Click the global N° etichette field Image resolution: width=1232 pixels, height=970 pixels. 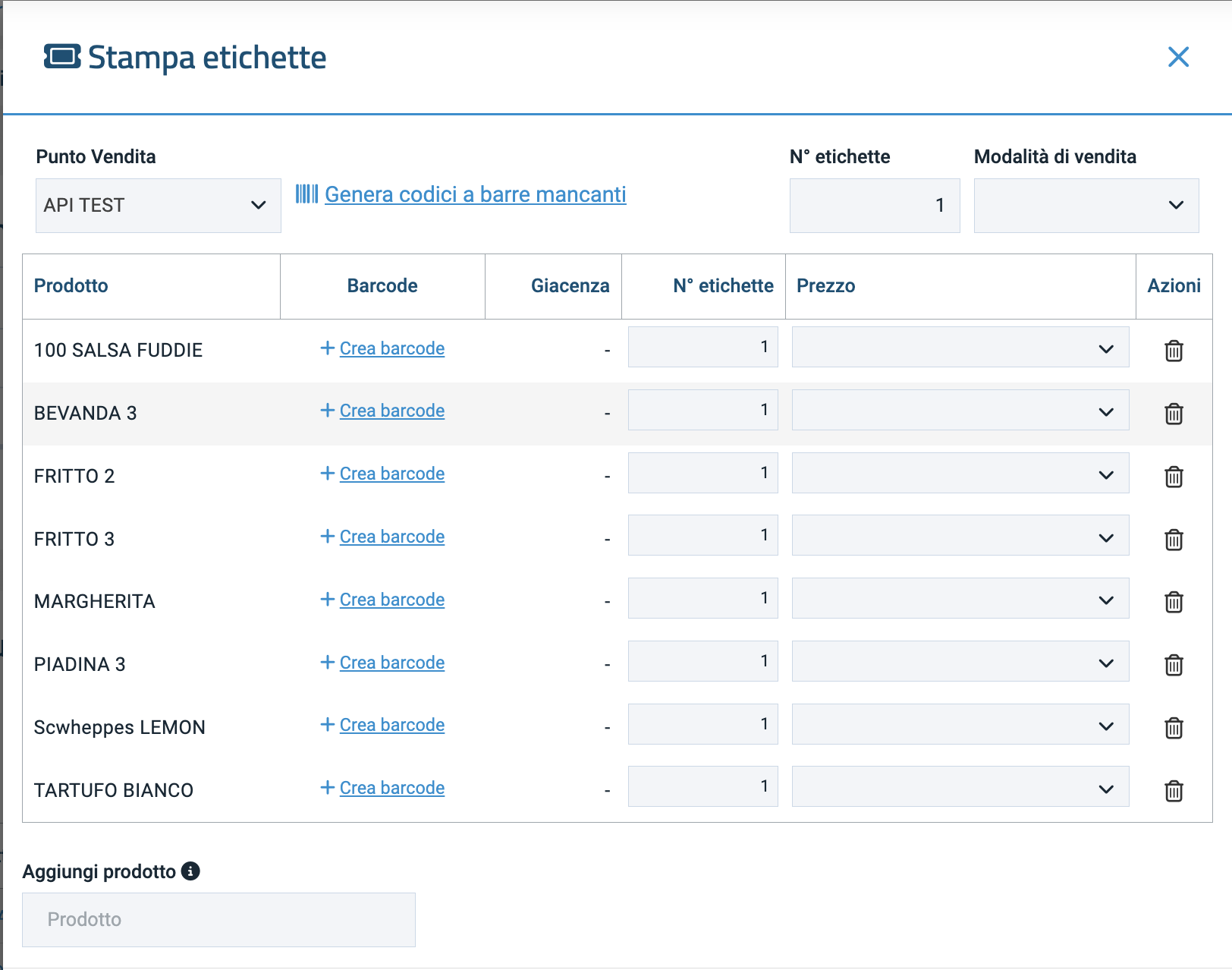(x=874, y=206)
